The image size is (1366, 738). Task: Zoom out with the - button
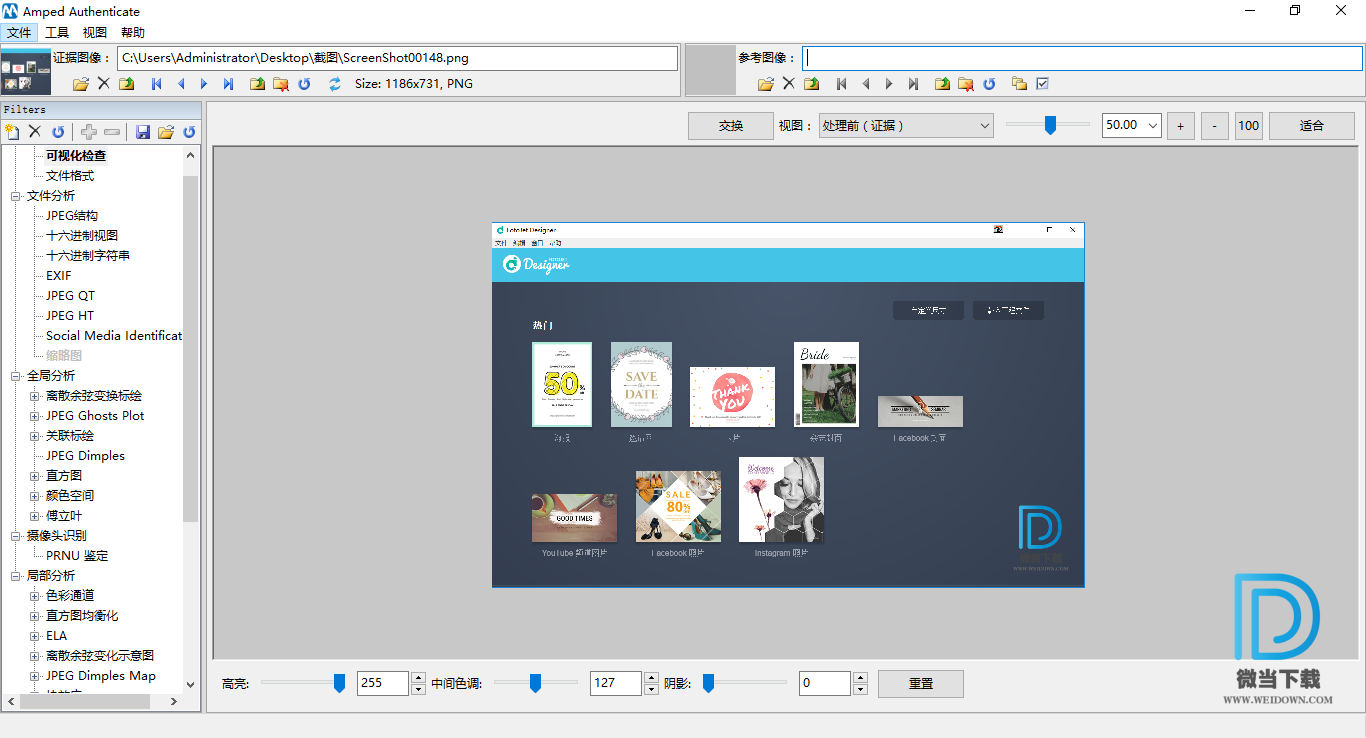1215,126
